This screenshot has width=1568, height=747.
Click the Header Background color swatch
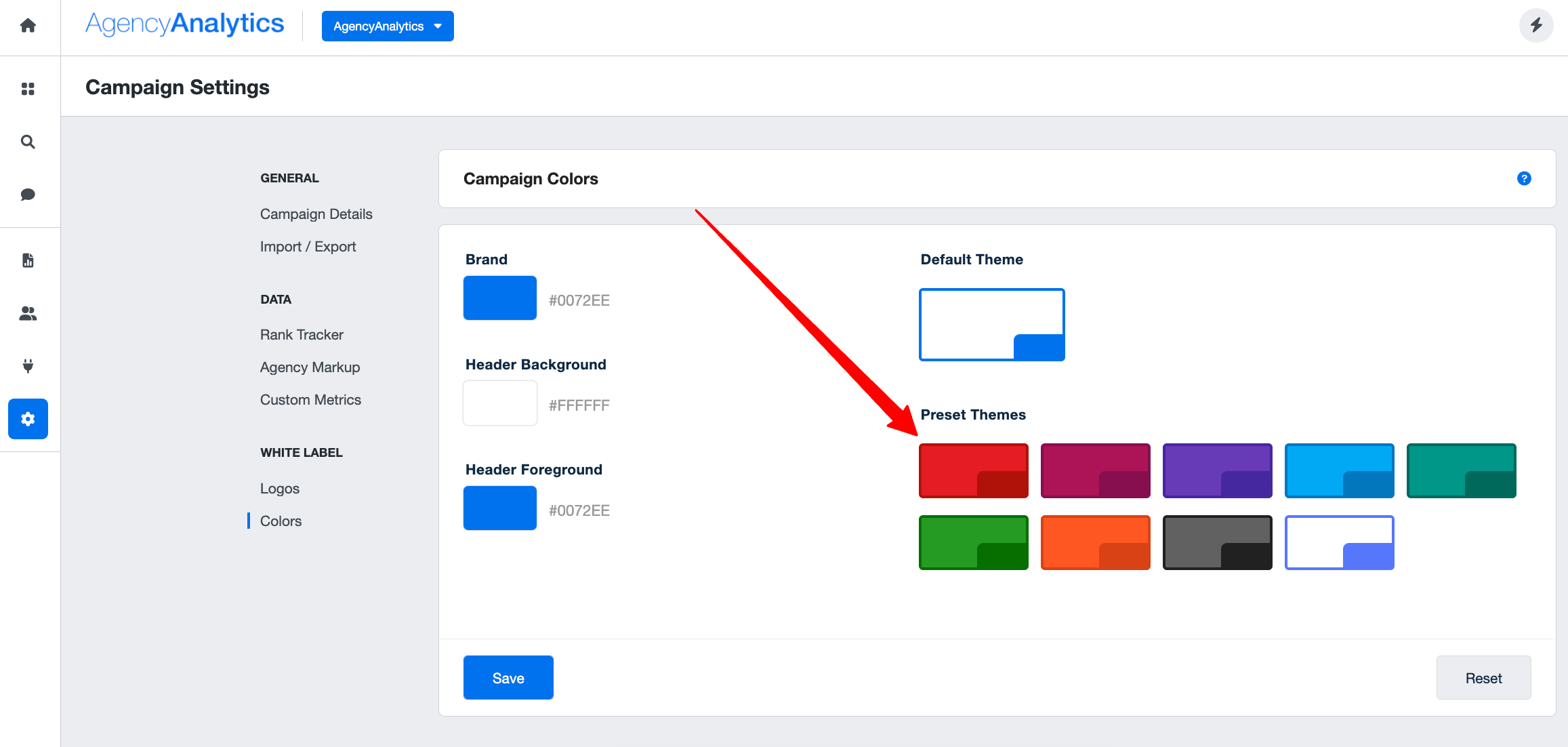500,403
